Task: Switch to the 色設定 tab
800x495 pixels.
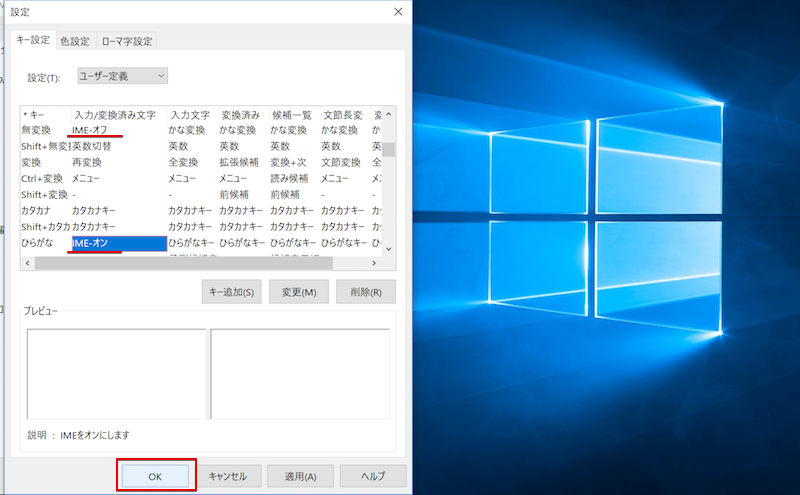Action: tap(74, 41)
